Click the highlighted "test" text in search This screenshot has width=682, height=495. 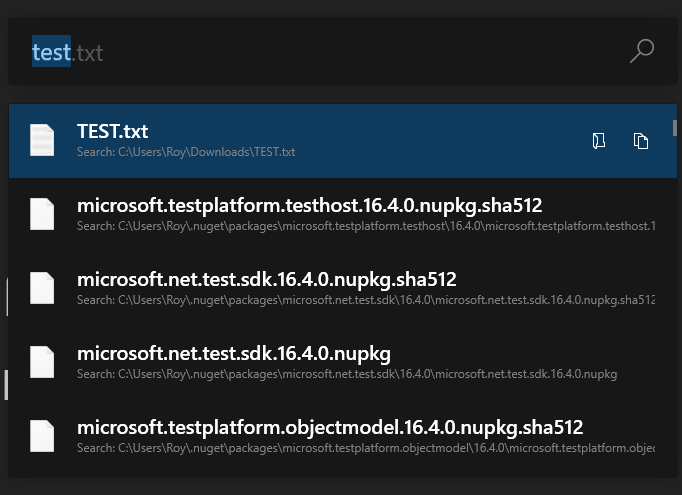point(51,51)
